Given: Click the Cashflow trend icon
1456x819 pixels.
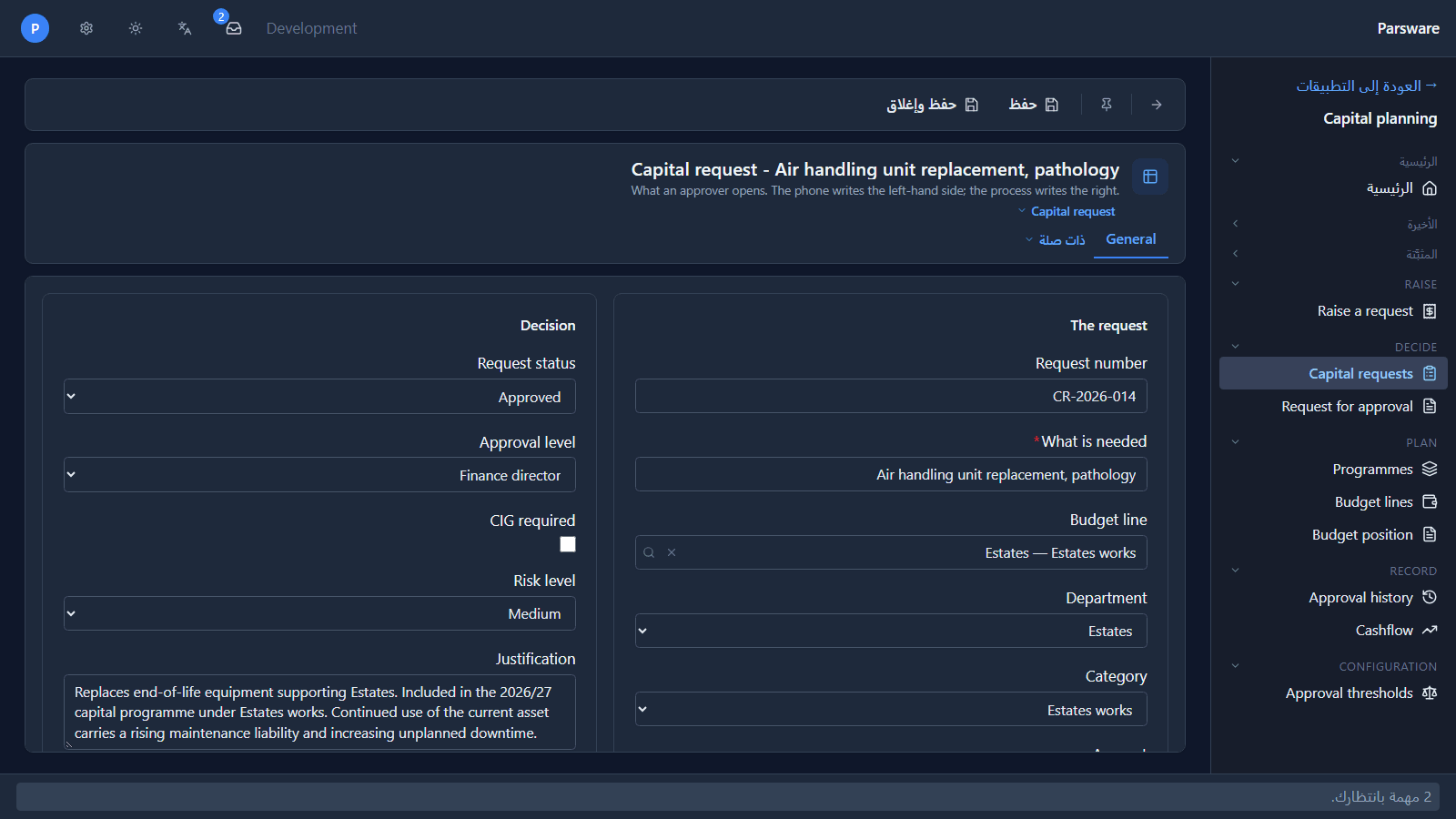Looking at the screenshot, I should click(x=1430, y=630).
